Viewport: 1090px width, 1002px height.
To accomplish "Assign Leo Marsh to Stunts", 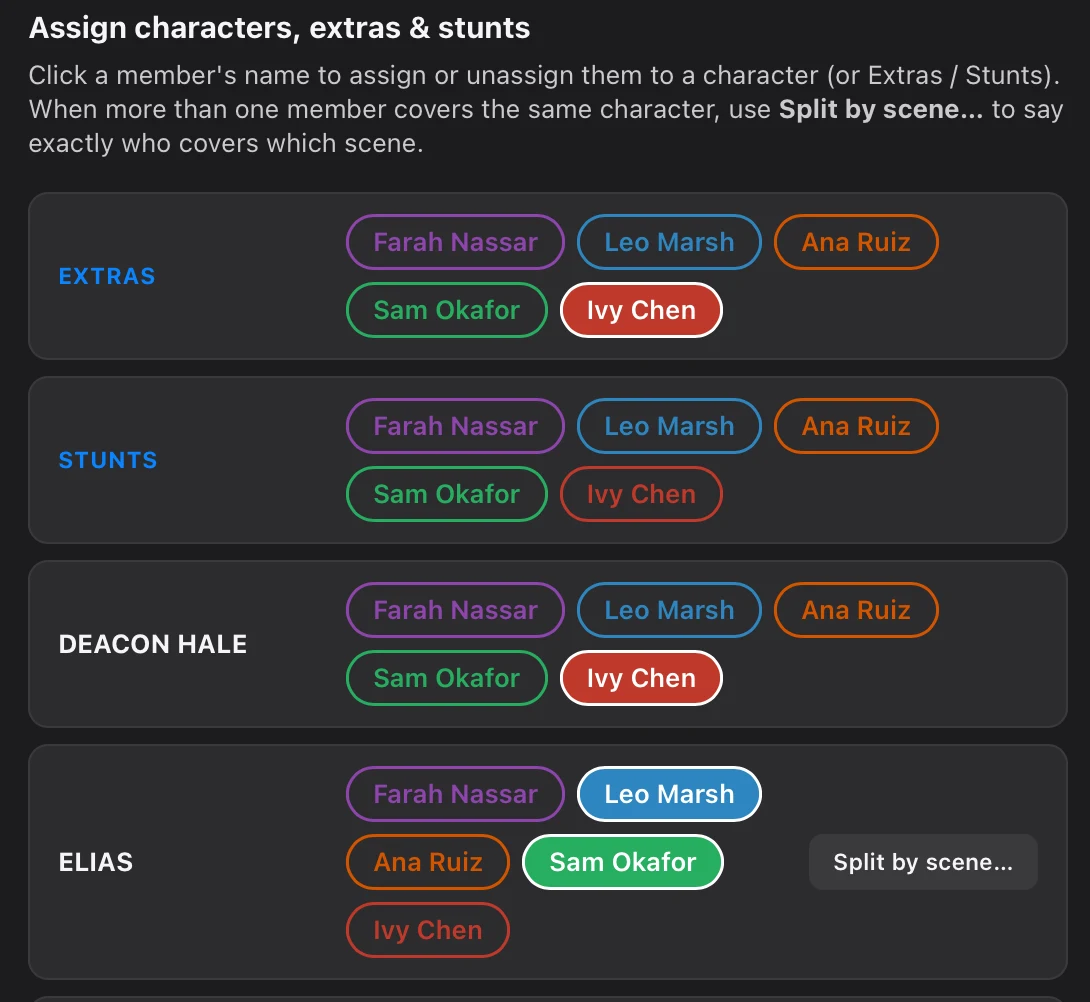I will [669, 426].
